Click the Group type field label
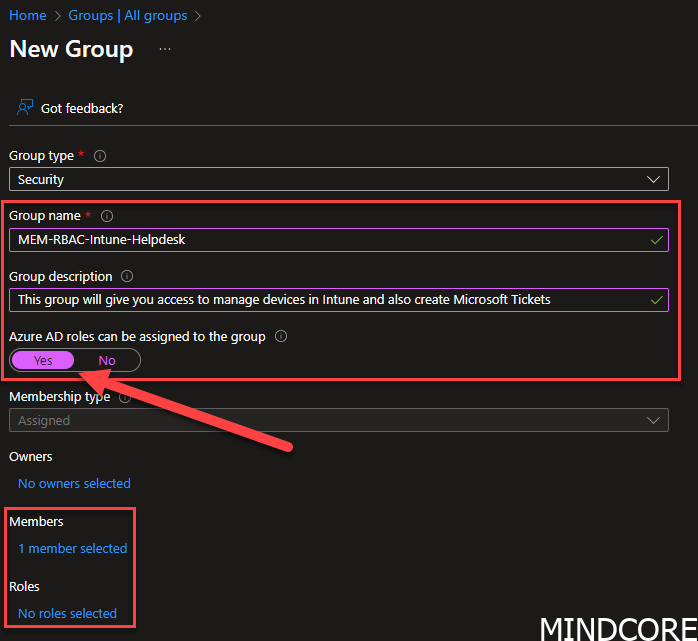 pyautogui.click(x=41, y=156)
